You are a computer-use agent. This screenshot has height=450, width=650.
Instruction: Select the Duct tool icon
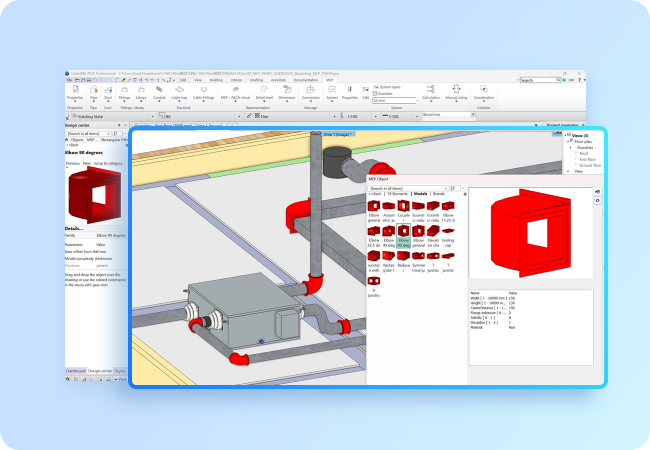click(109, 91)
